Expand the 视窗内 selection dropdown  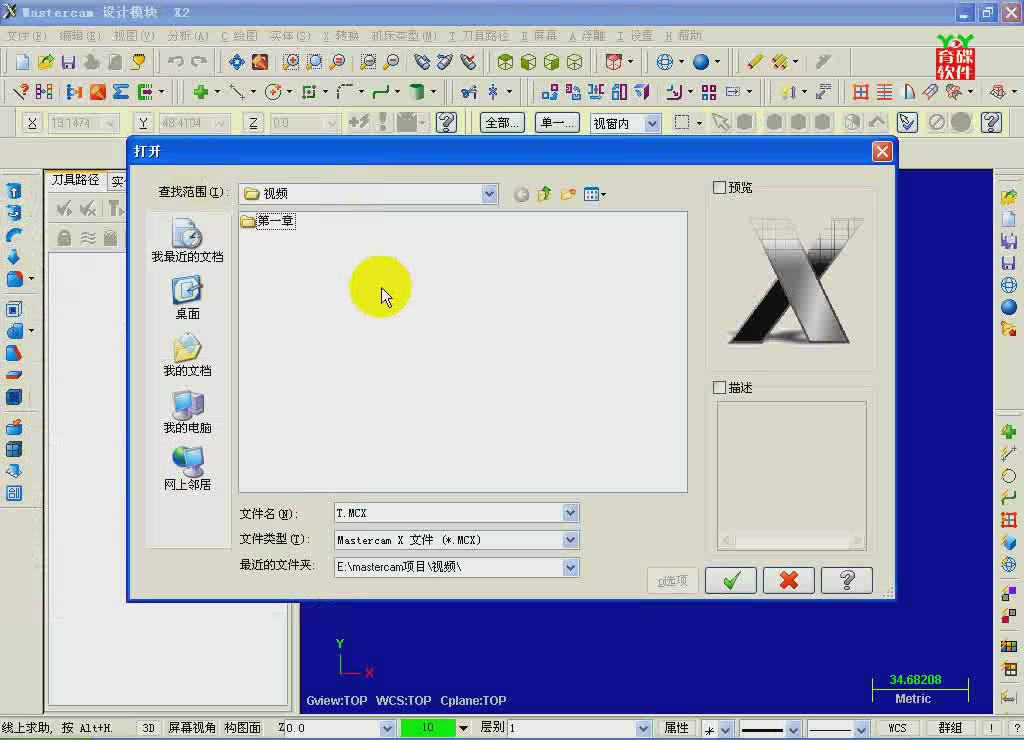click(652, 123)
